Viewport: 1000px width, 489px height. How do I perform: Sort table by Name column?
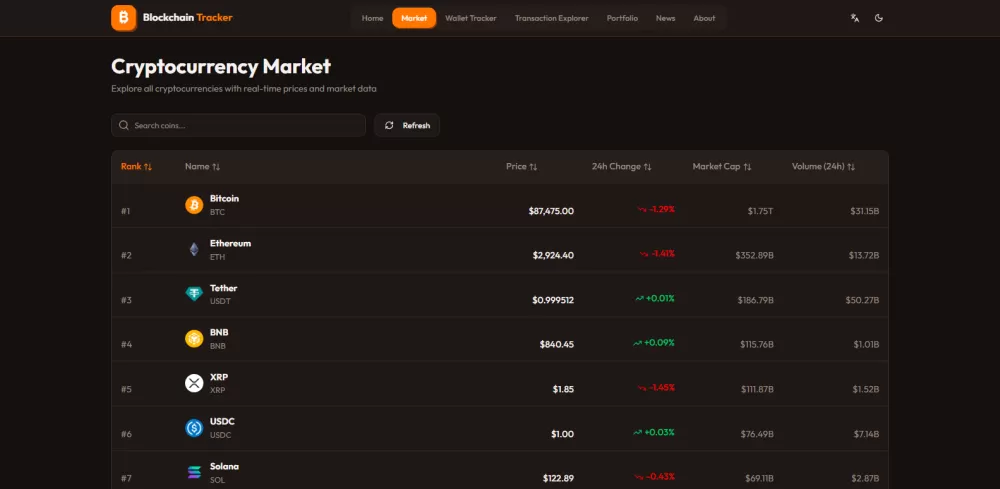[202, 166]
